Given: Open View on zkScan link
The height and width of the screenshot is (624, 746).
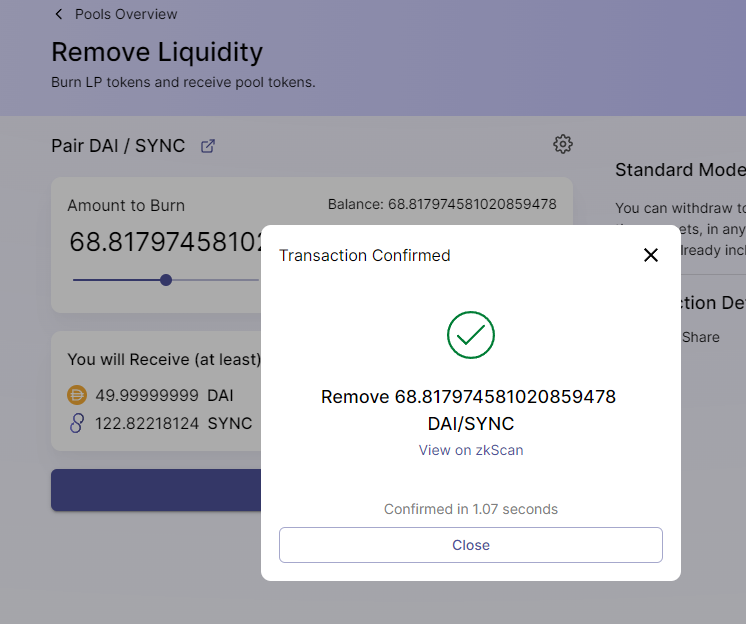Looking at the screenshot, I should point(471,450).
